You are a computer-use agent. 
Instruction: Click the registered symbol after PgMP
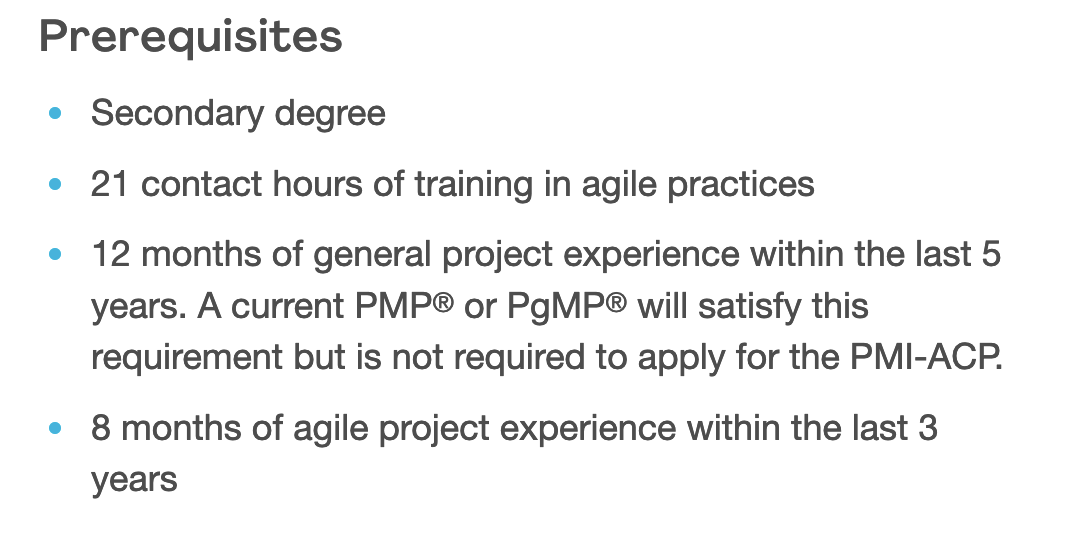(617, 302)
